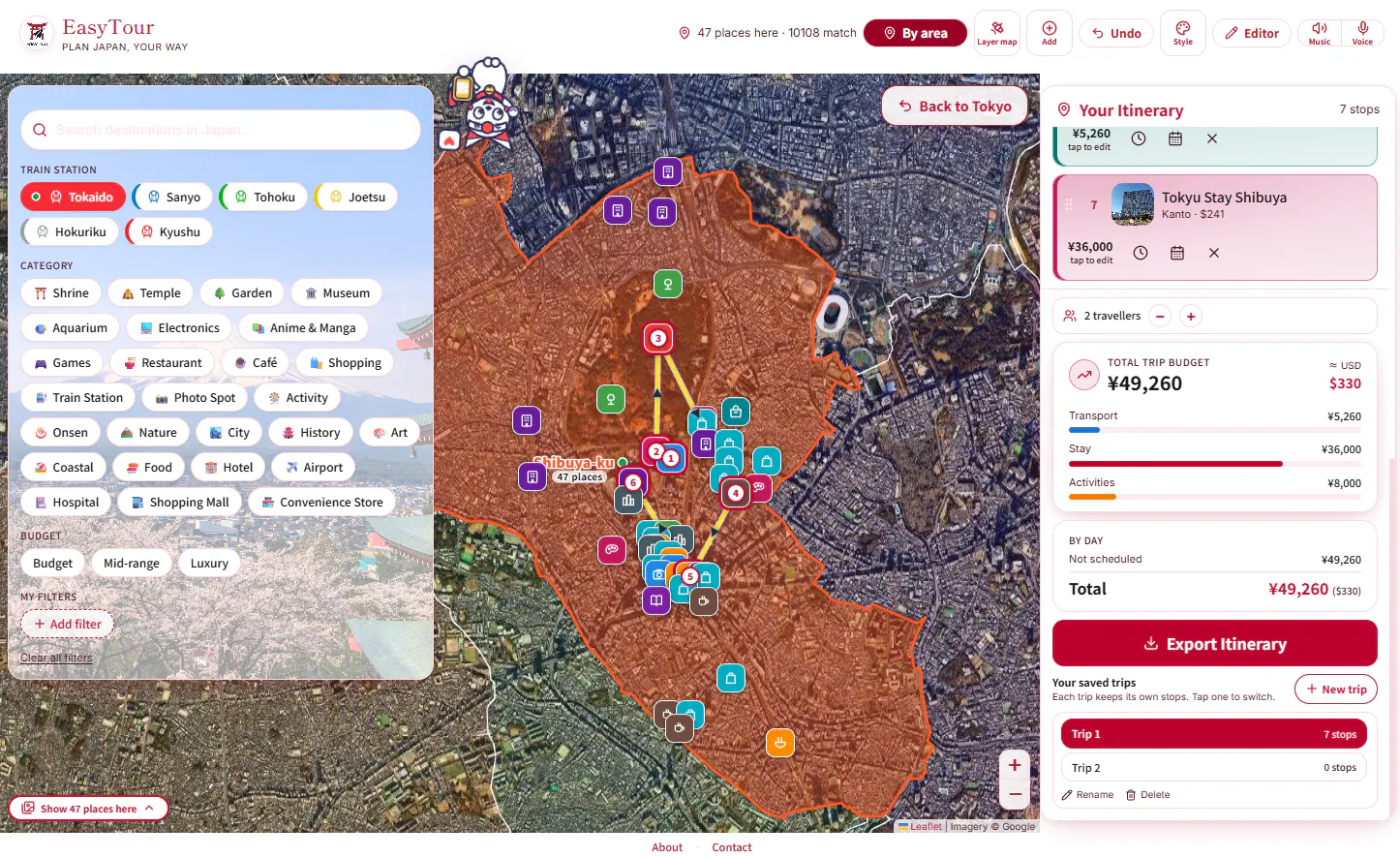Enable the Anime & Manga filter
1400x858 pixels.
coord(303,328)
